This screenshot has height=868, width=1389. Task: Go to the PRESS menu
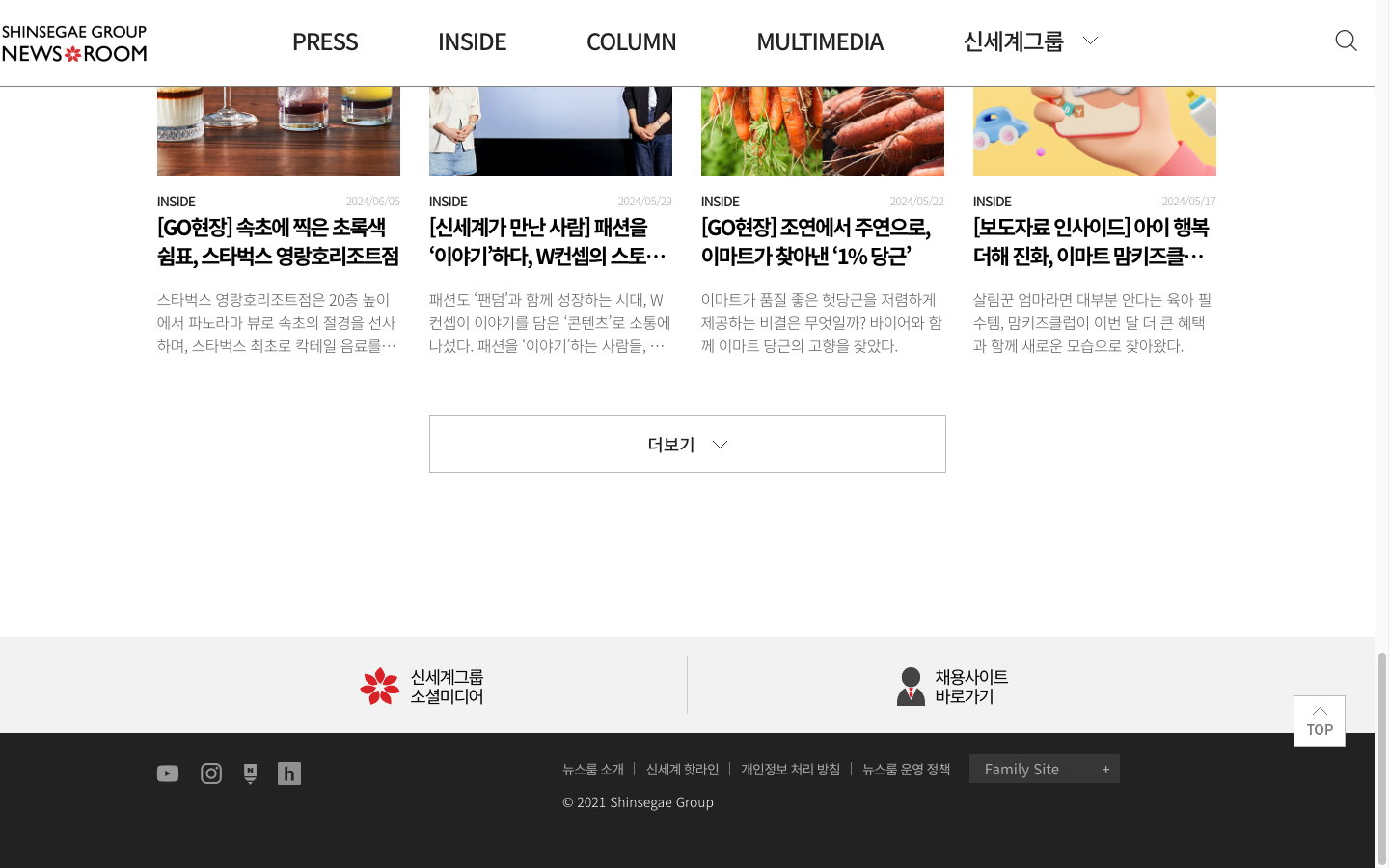coord(325,41)
